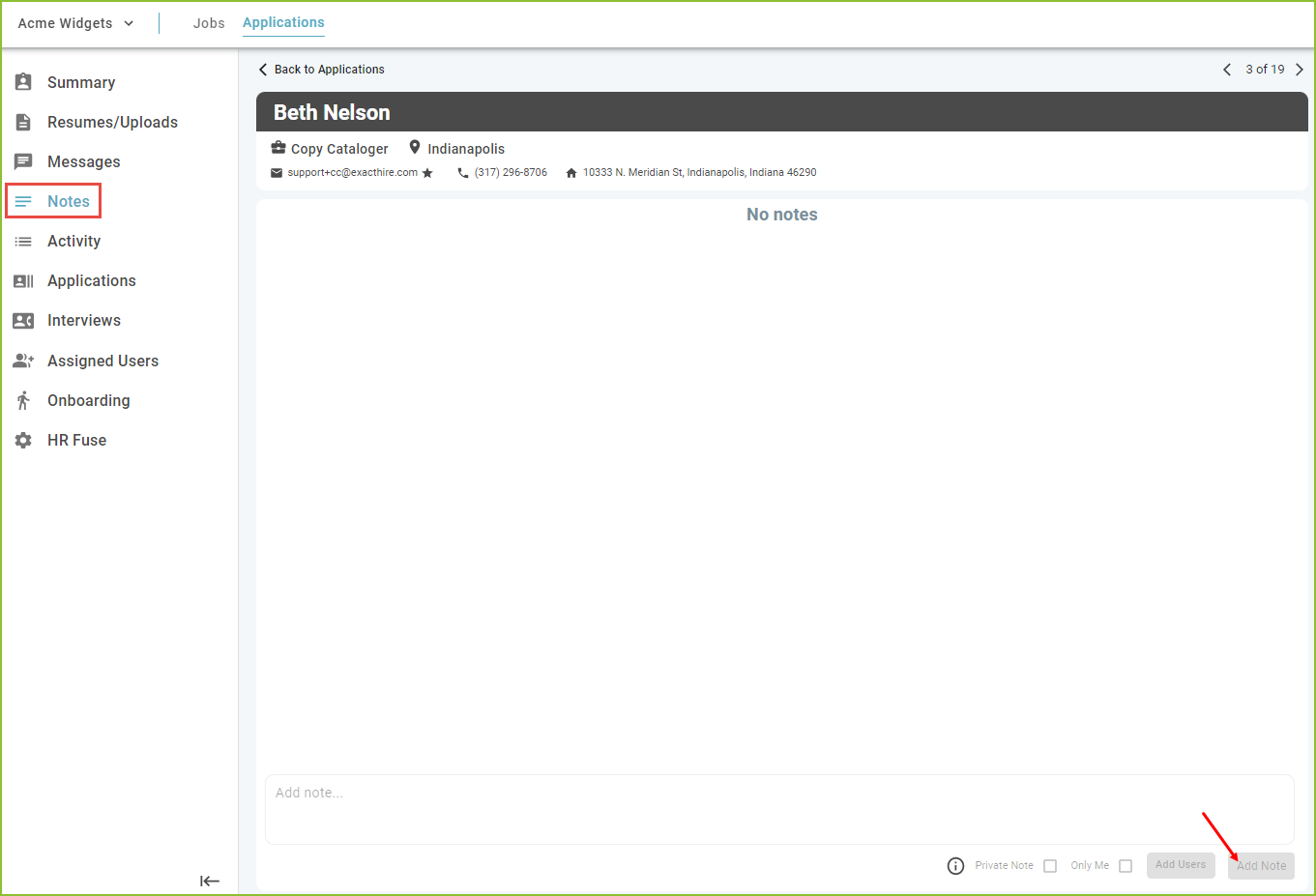Image resolution: width=1316 pixels, height=896 pixels.
Task: Select Notes in the sidebar
Action: coord(69,201)
